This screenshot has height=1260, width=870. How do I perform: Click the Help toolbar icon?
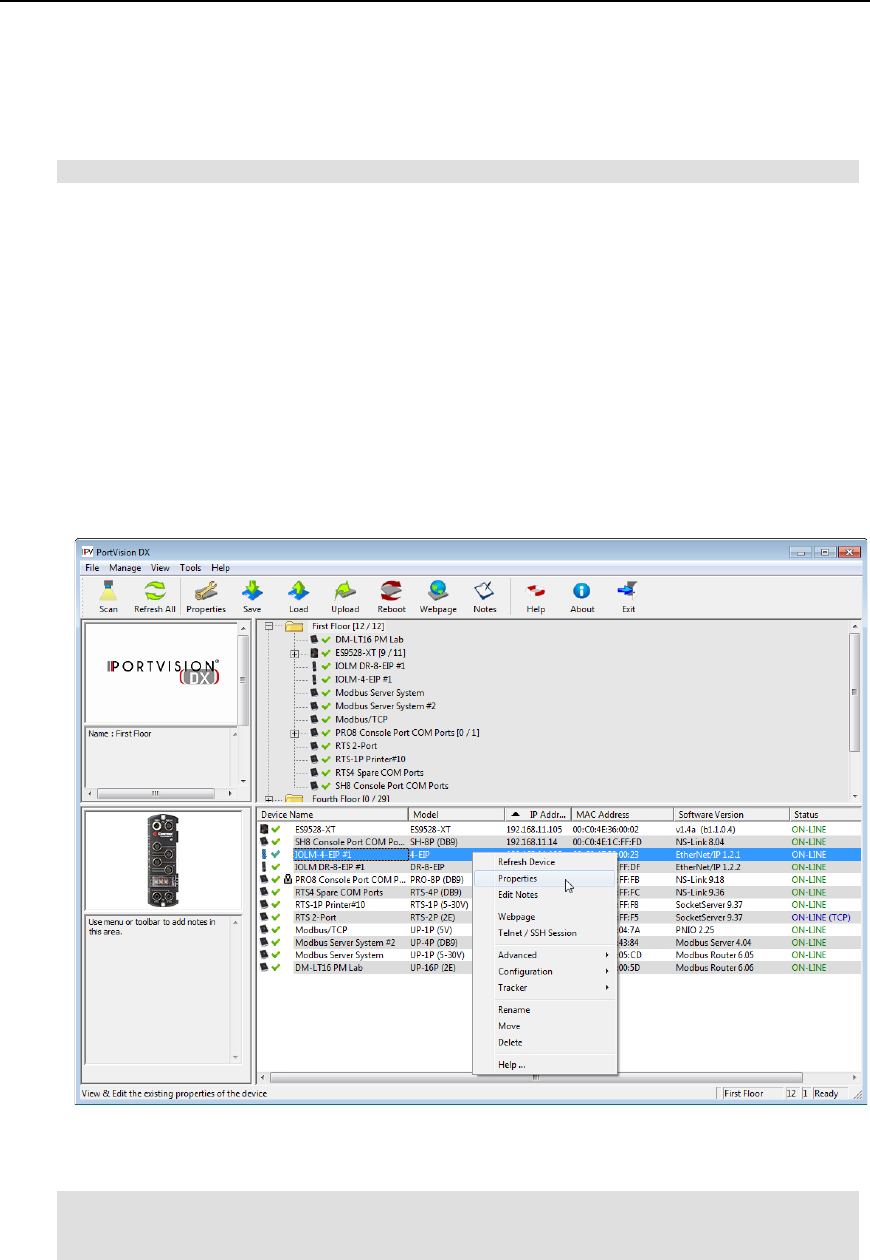536,597
